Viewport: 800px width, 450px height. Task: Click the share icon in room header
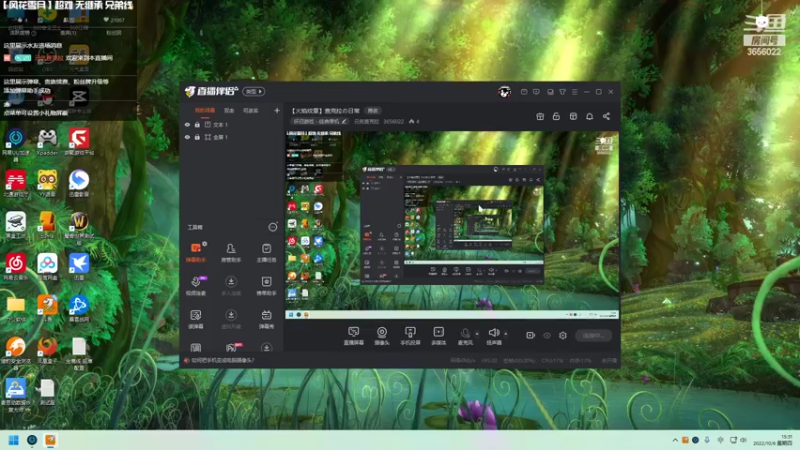[606, 116]
